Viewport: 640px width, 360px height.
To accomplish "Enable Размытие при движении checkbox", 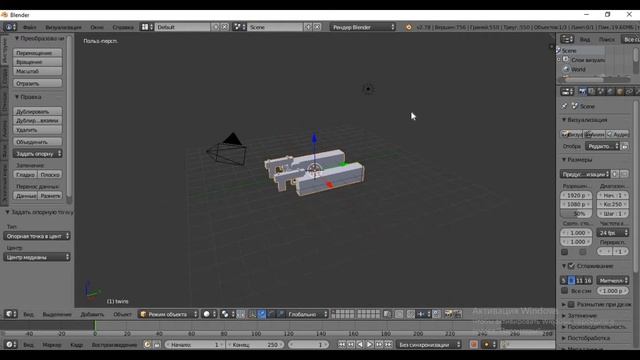I will click(571, 304).
